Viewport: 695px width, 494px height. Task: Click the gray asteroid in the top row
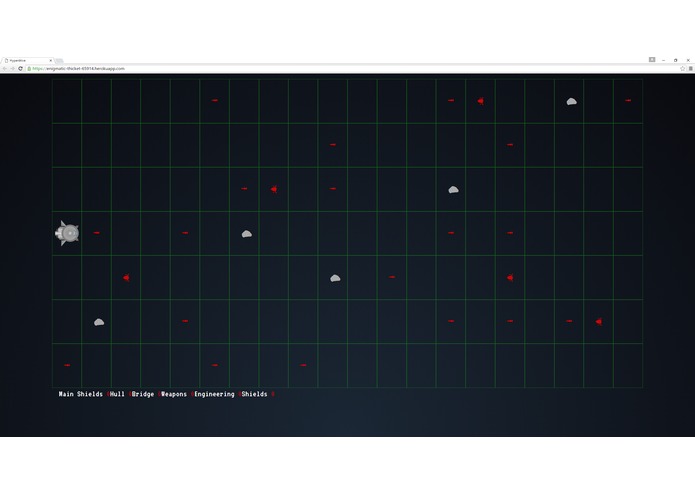(x=572, y=101)
